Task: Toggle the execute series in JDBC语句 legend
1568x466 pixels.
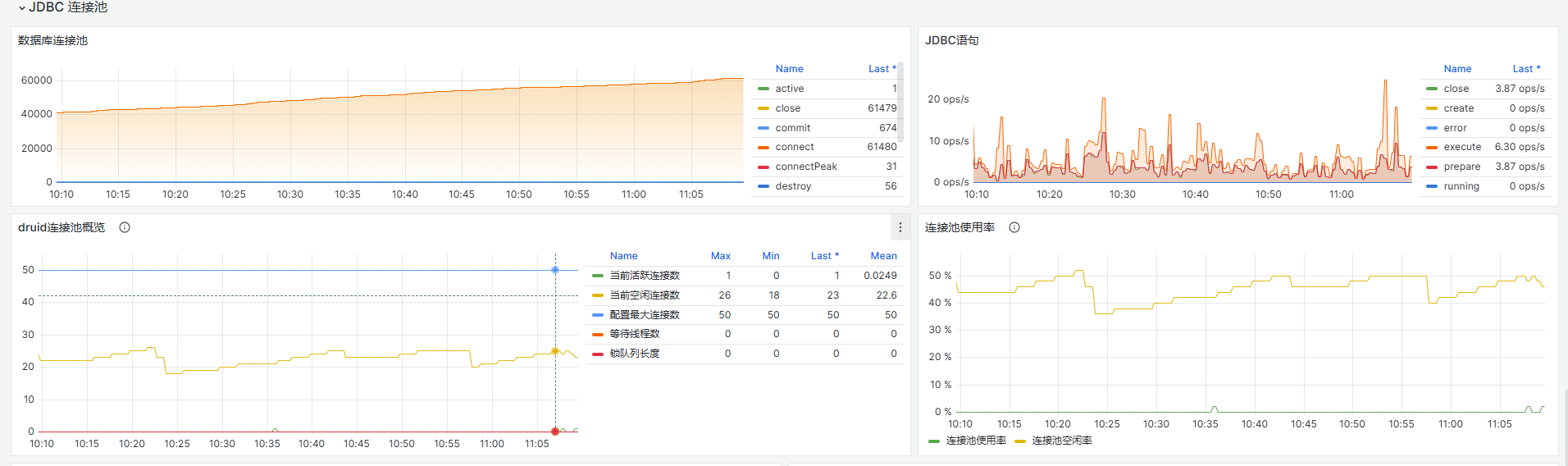Action: pos(1462,147)
